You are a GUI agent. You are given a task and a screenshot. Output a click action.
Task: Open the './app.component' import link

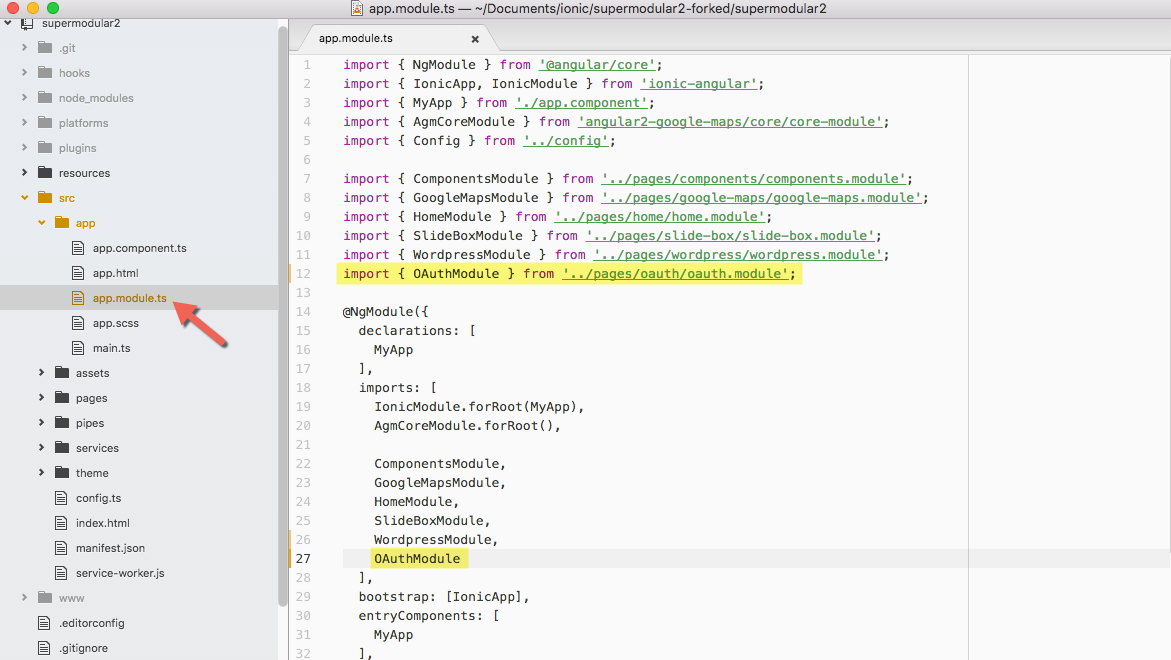pyautogui.click(x=581, y=103)
